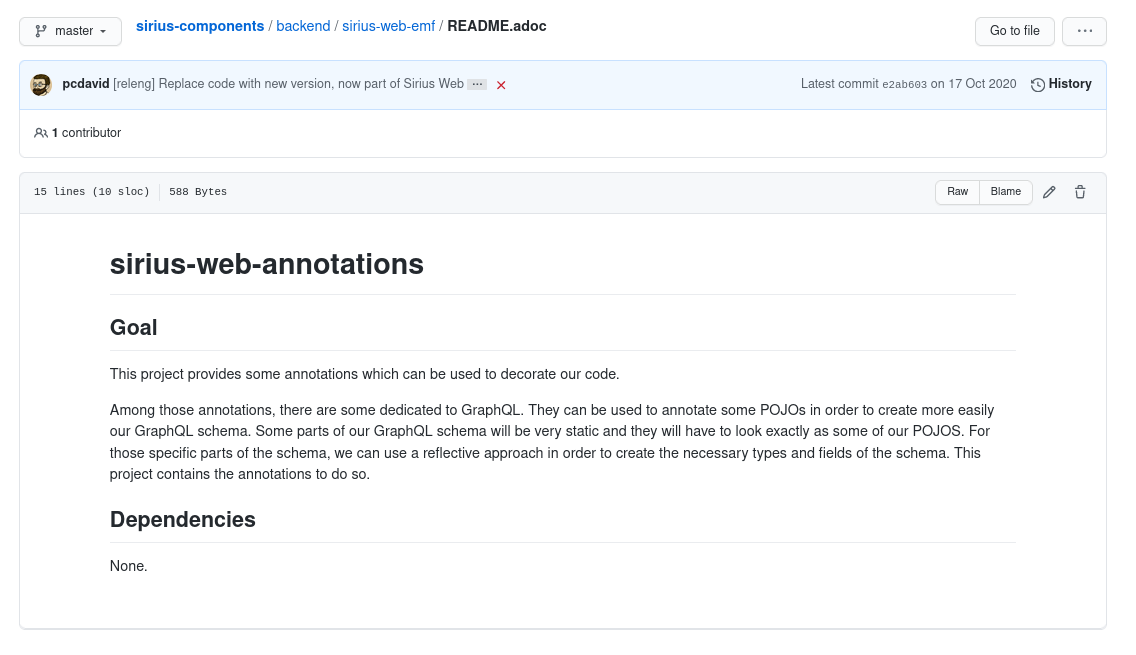1136x655 pixels.
Task: Open pcdavid's profile via the avatar
Action: point(40,84)
